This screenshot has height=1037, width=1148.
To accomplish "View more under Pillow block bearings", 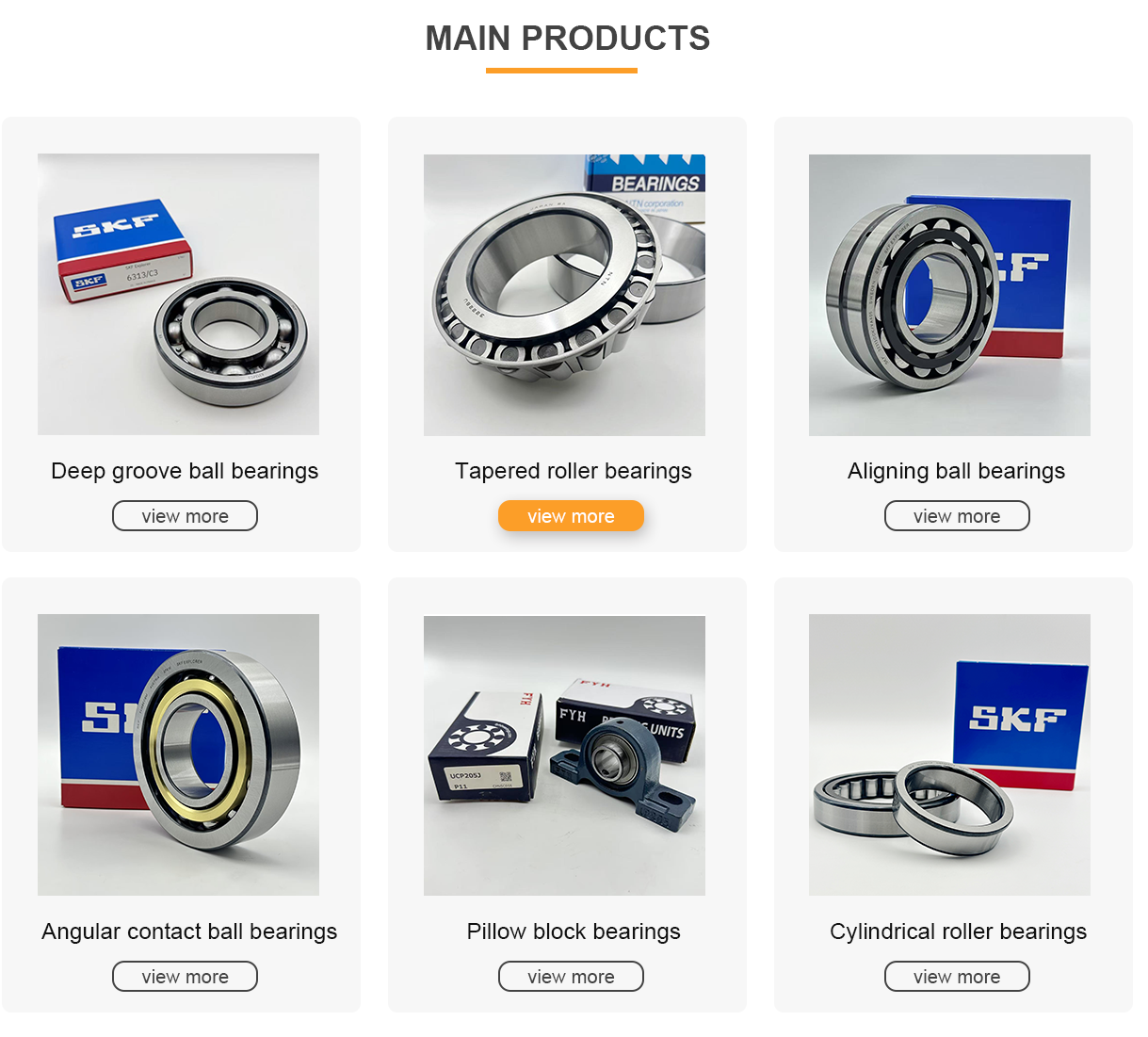I will point(571,977).
